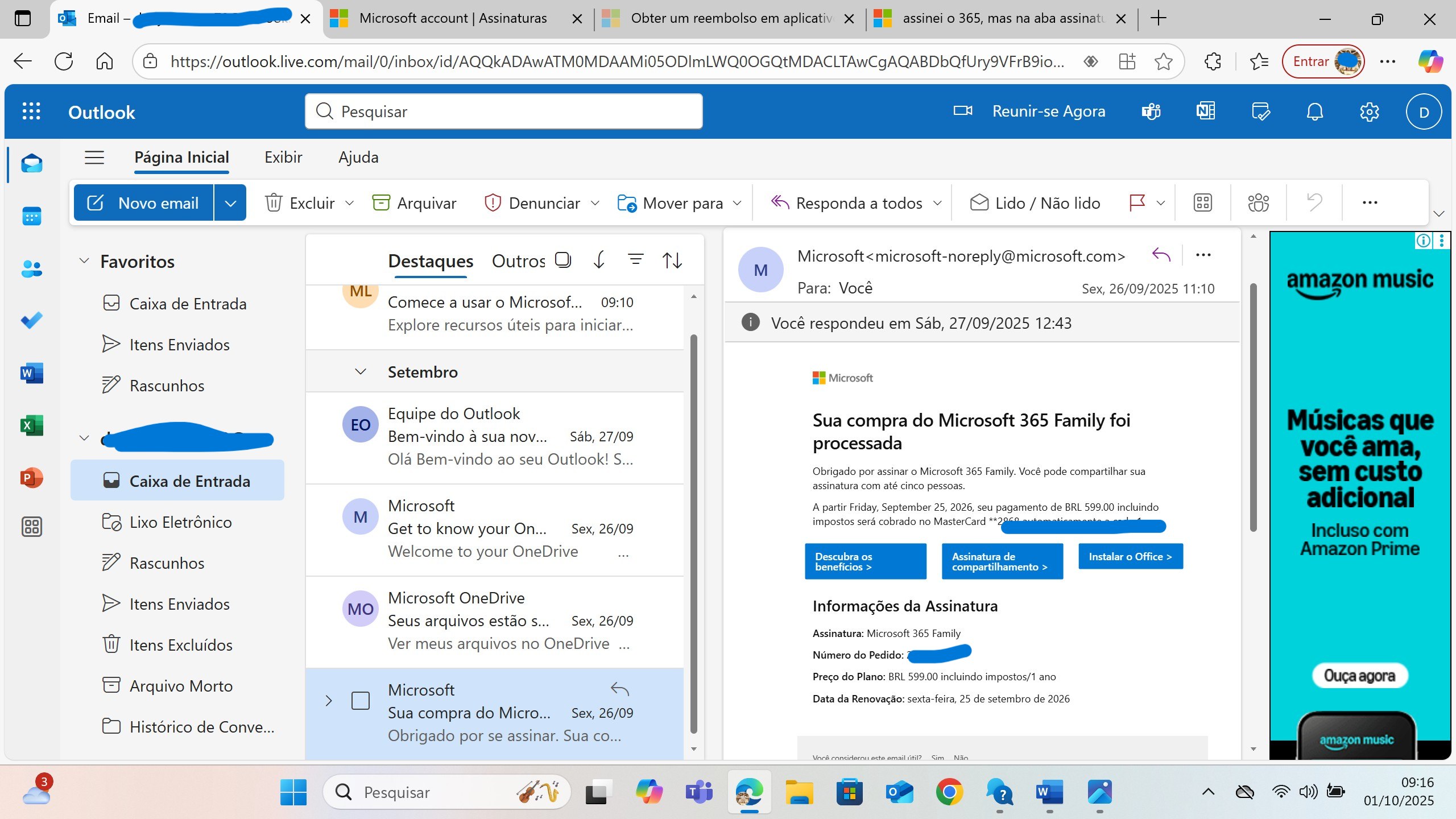This screenshot has width=1456, height=819.
Task: Open Outlook settings gear icon
Action: click(1369, 111)
